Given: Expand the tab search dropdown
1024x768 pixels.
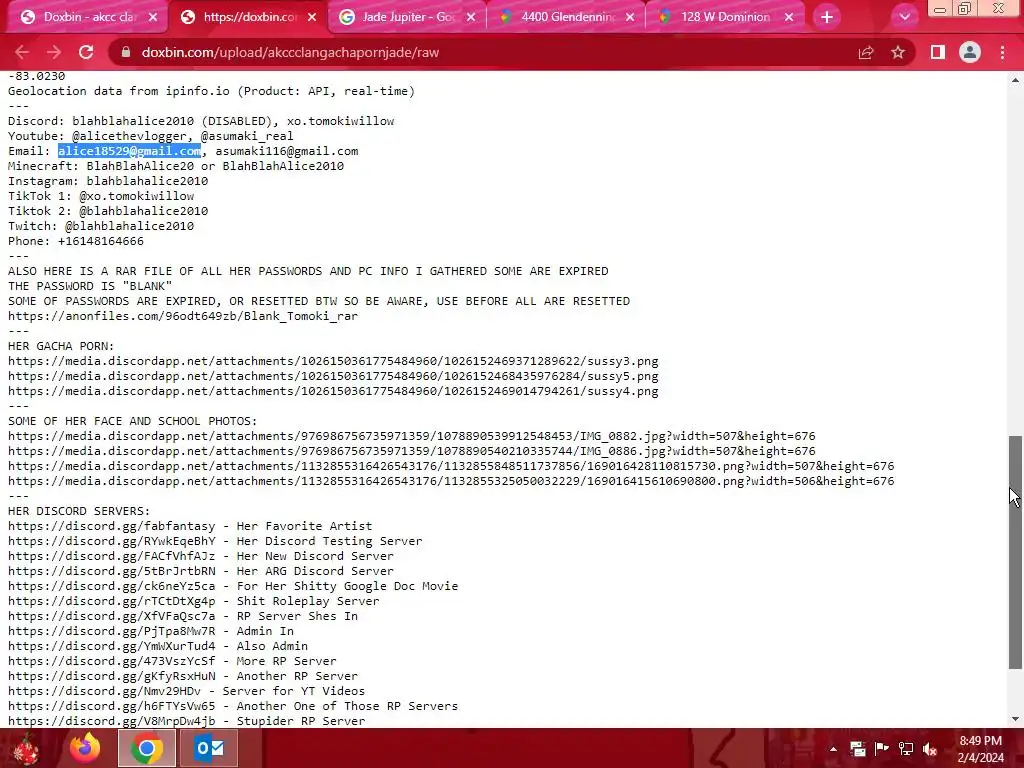Looking at the screenshot, I should [x=904, y=17].
